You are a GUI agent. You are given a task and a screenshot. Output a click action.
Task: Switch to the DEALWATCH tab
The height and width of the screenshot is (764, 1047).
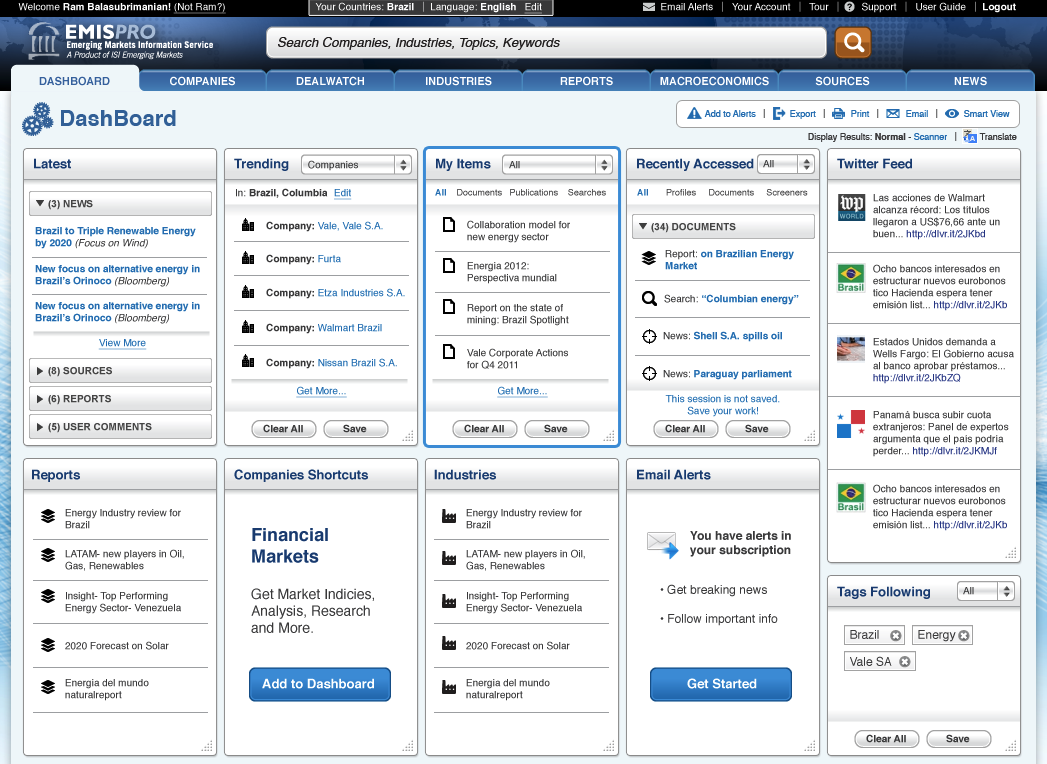(331, 81)
